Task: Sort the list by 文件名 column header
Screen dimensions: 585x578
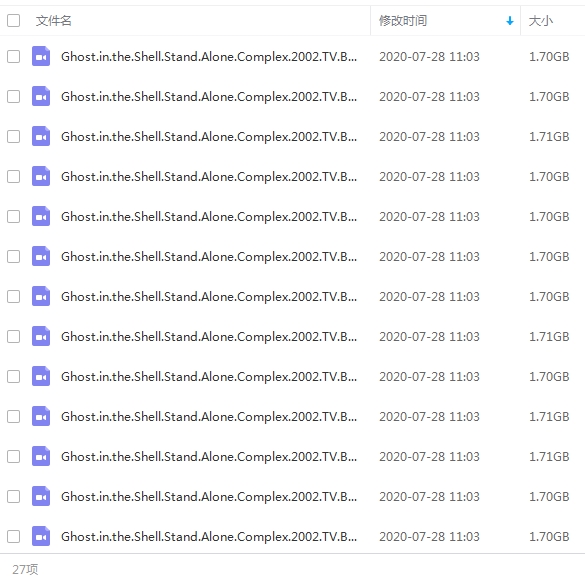Action: pos(53,21)
